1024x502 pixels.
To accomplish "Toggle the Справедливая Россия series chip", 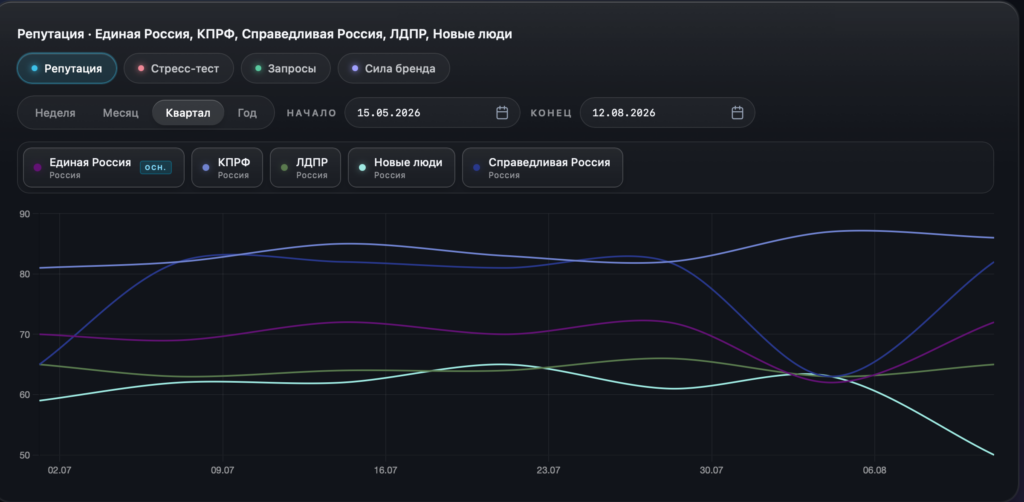I will 543,168.
